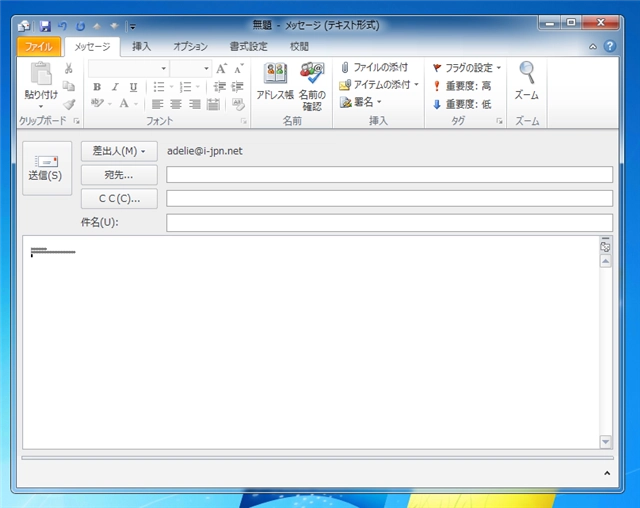Click the Help question mark icon
Image resolution: width=640 pixels, height=508 pixels.
(x=609, y=46)
